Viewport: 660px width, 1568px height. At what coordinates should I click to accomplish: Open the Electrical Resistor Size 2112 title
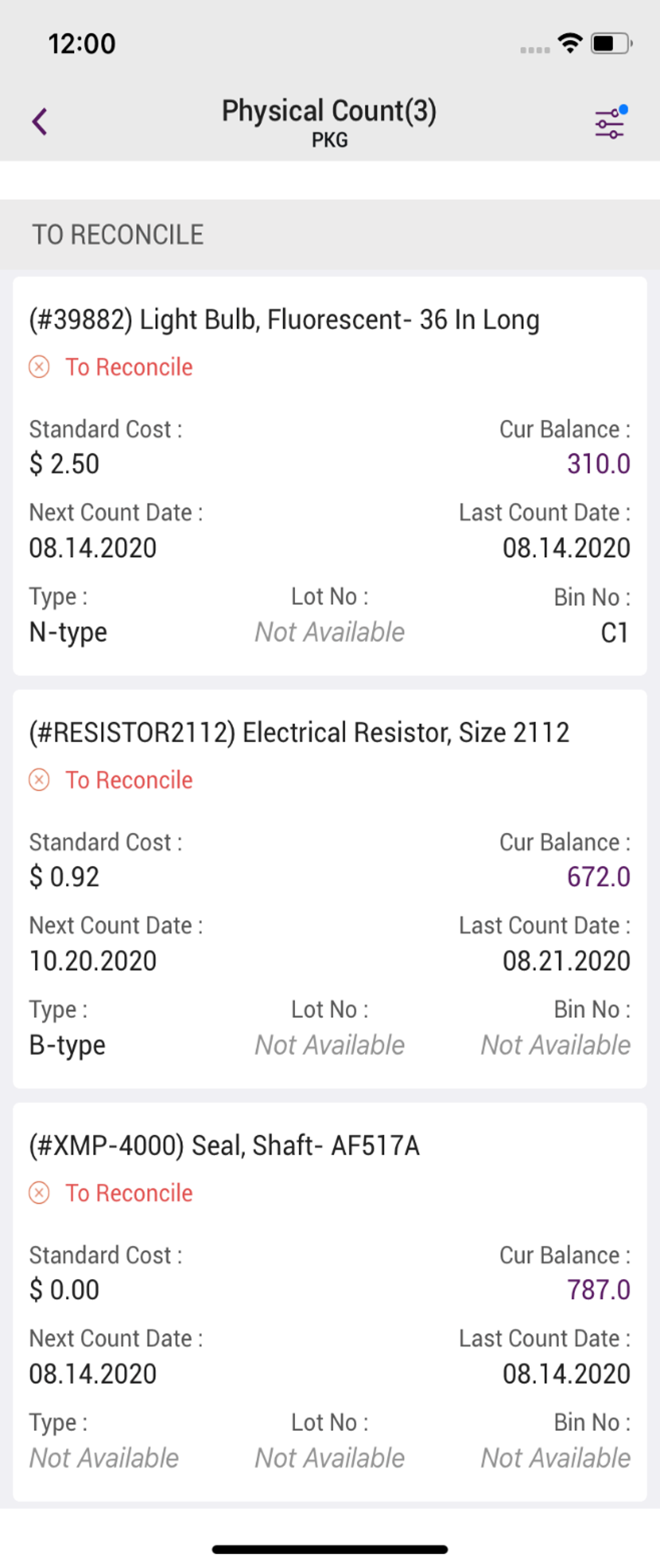[299, 732]
